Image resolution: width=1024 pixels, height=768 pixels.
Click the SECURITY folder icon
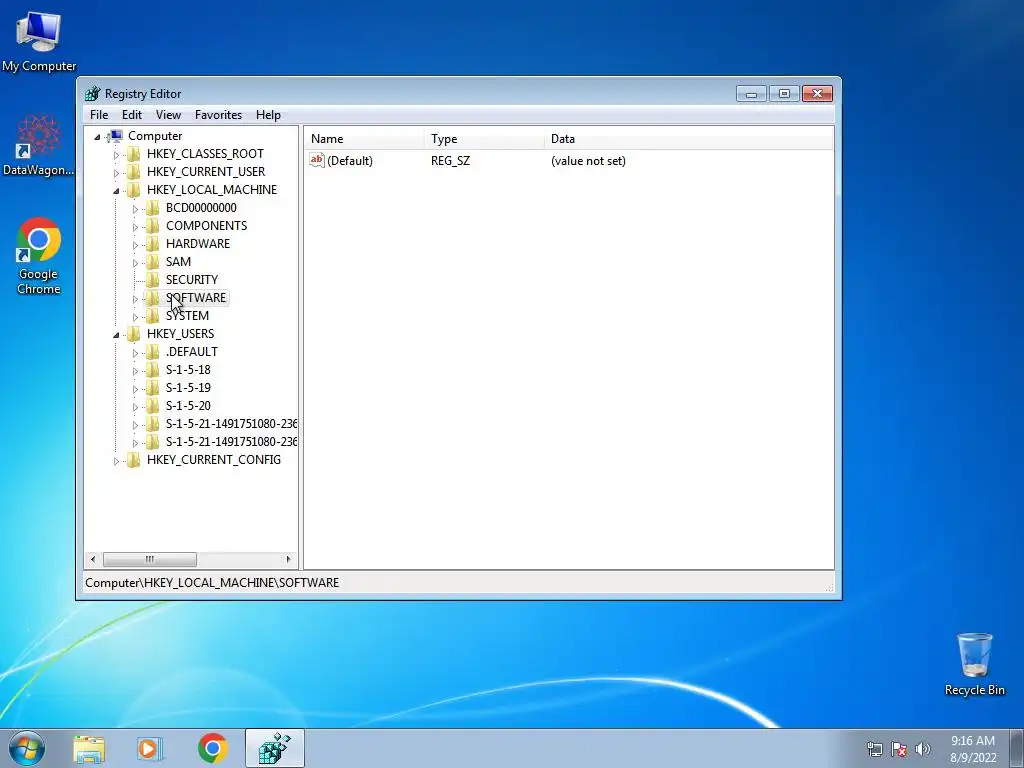coord(152,280)
